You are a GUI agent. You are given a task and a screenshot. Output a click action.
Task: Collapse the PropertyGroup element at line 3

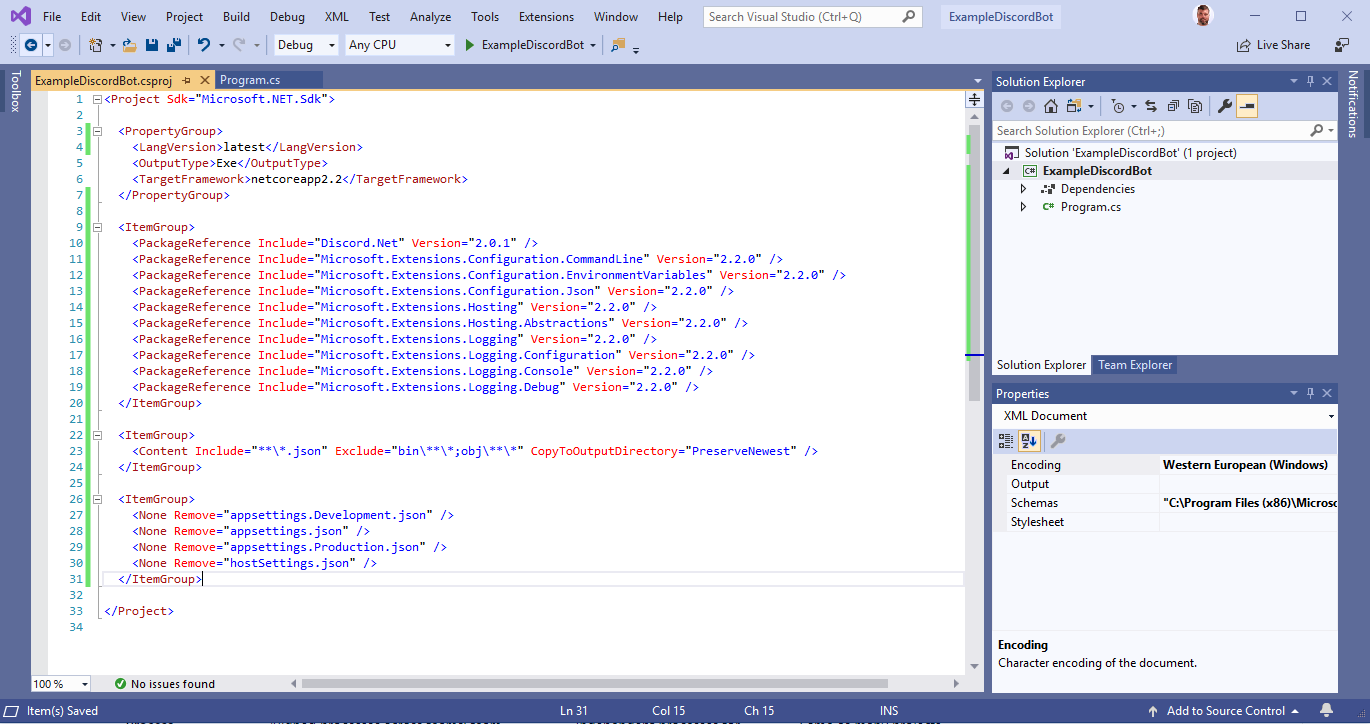click(x=97, y=131)
